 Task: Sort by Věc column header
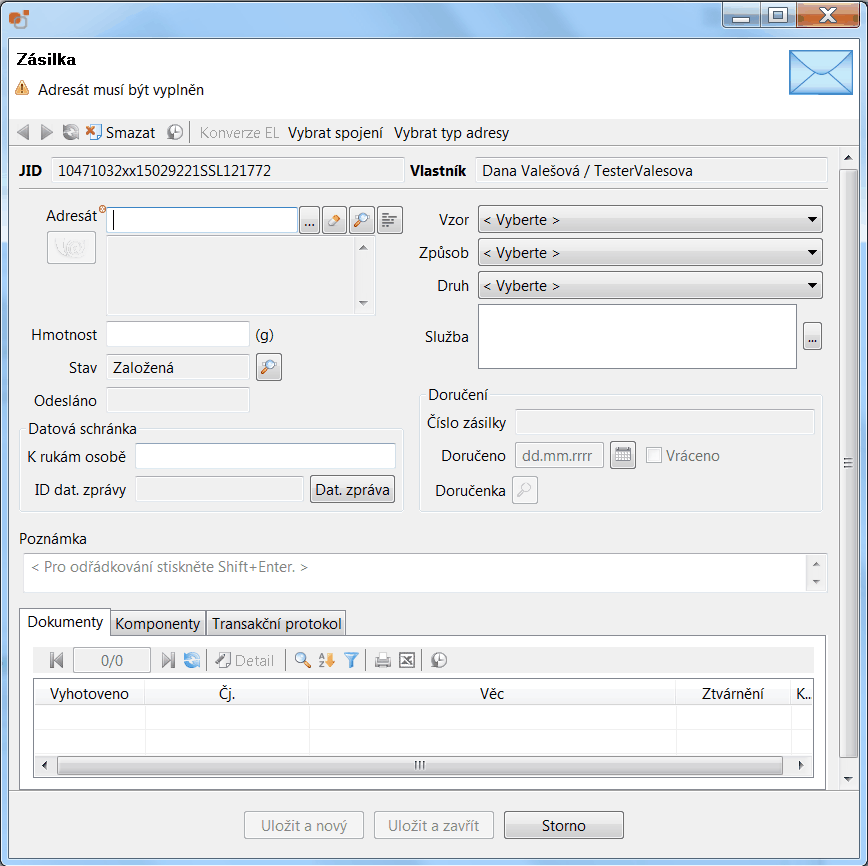click(492, 693)
